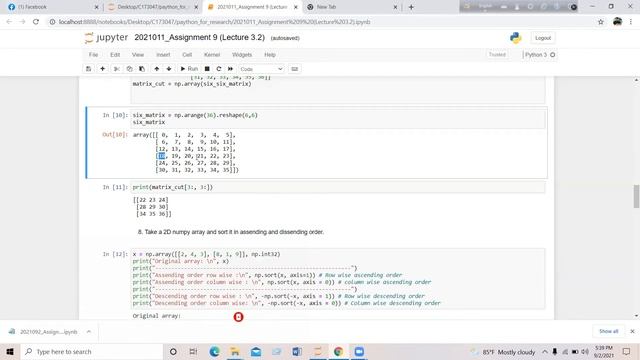Image resolution: width=640 pixels, height=360 pixels.
Task: Copy selected cells icon
Action: coord(129,69)
